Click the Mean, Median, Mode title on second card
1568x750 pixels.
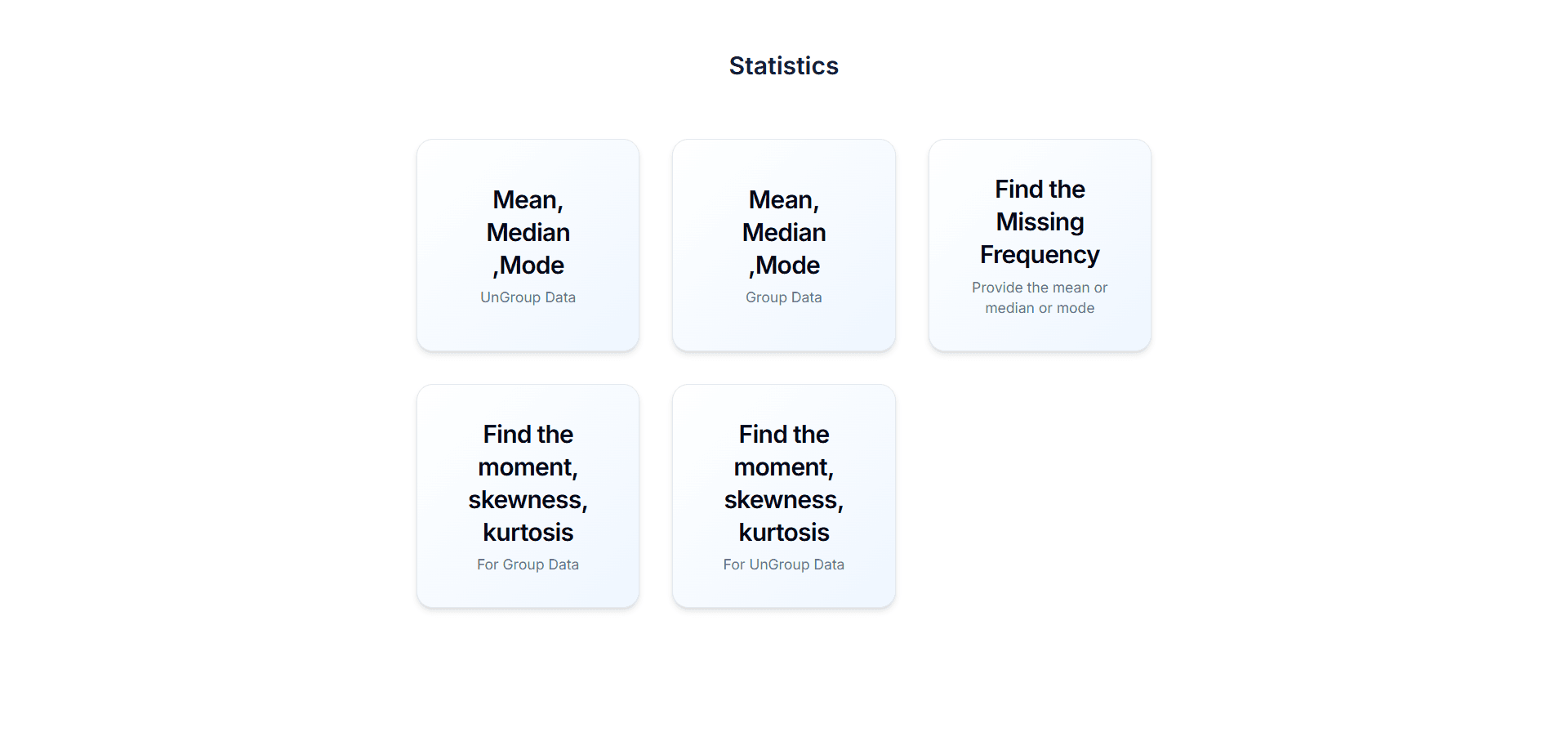pyautogui.click(x=783, y=231)
